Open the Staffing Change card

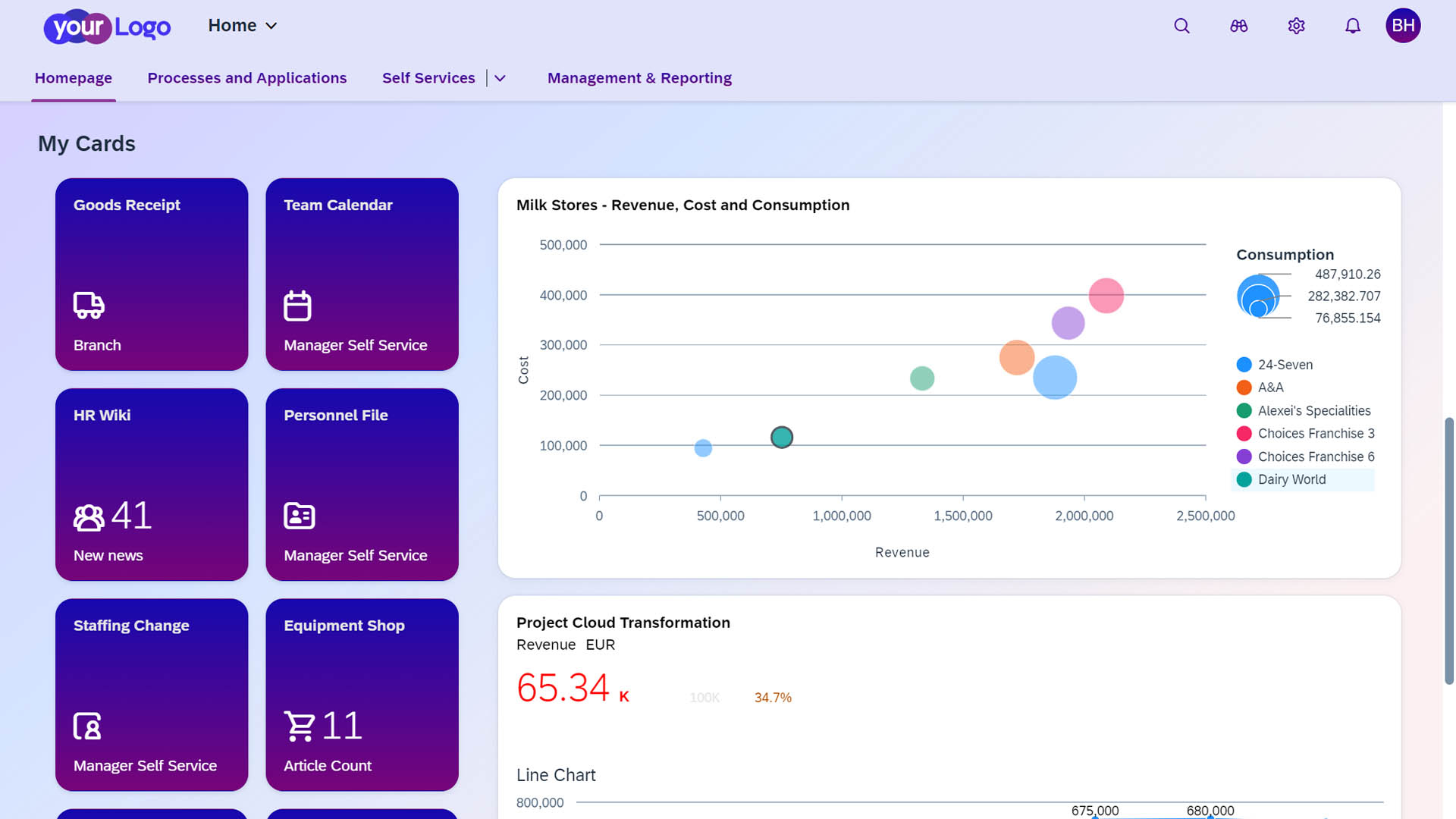(152, 695)
